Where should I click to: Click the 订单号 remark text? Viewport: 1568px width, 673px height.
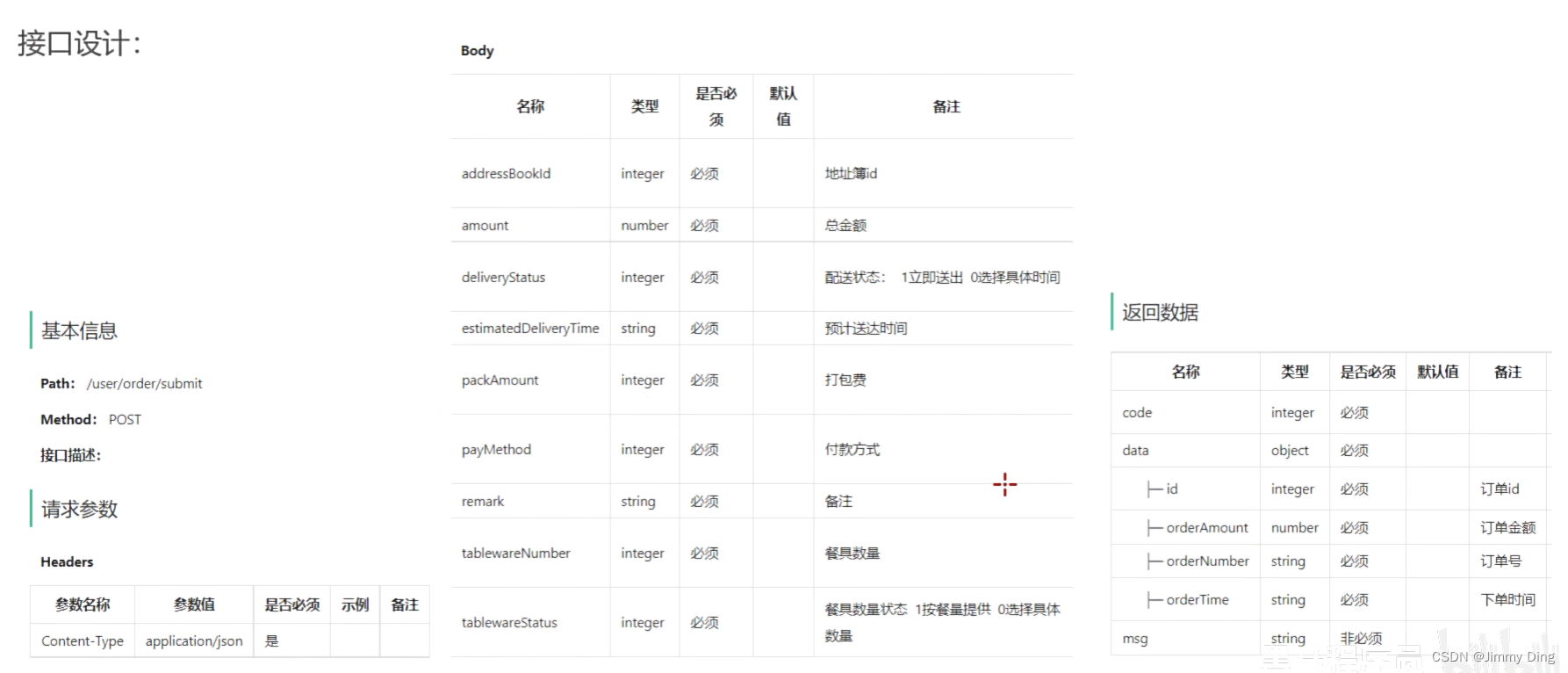(1500, 561)
